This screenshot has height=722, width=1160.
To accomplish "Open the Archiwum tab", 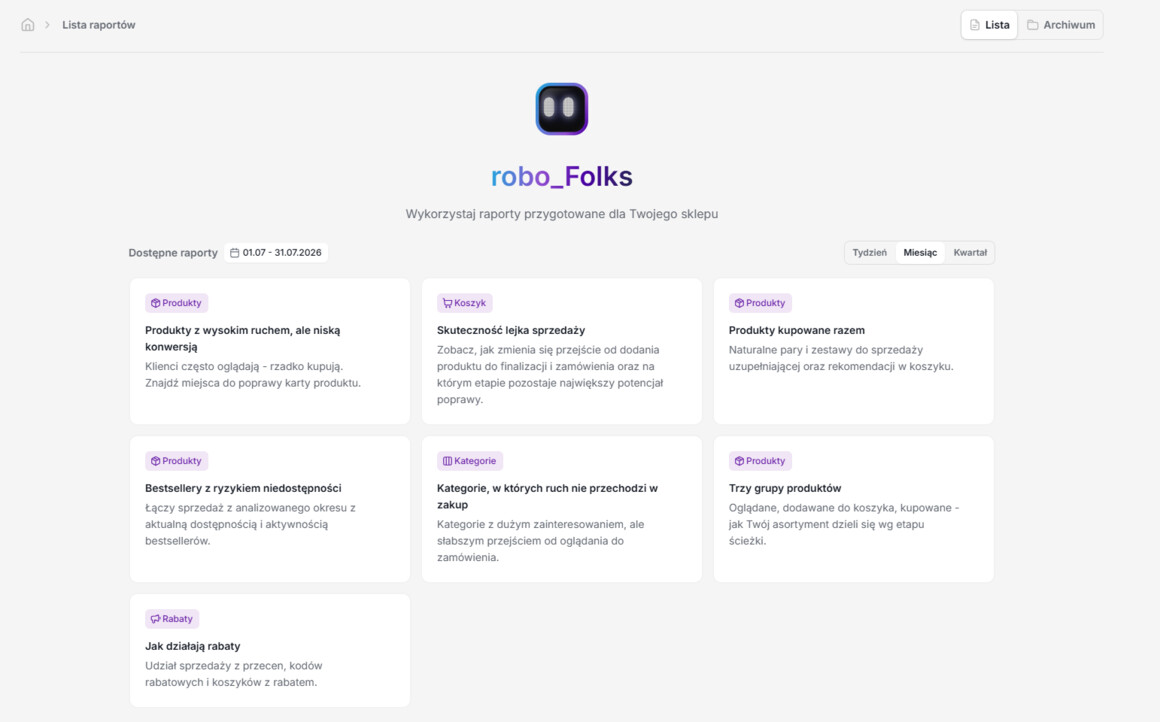I will tap(1061, 25).
